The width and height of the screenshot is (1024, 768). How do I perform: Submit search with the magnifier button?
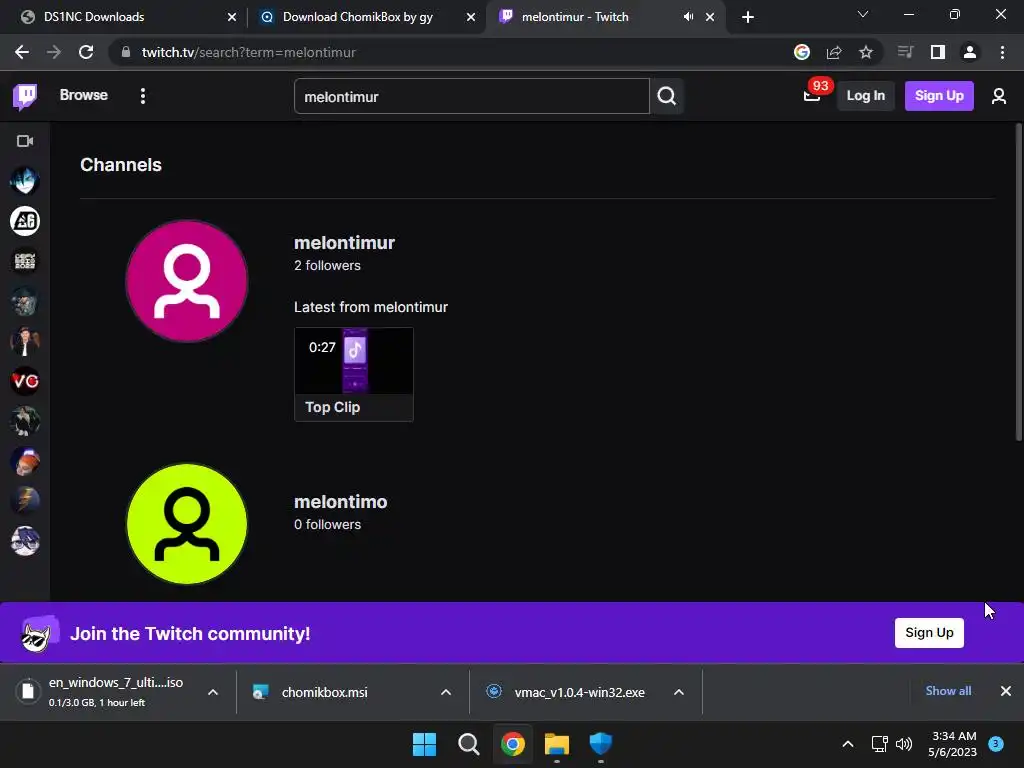(x=666, y=97)
